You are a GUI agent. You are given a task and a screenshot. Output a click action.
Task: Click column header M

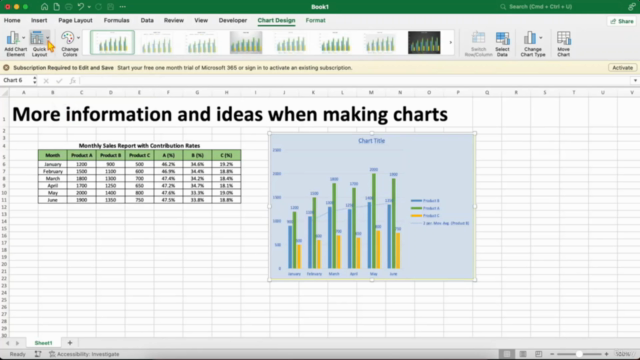[371, 93]
